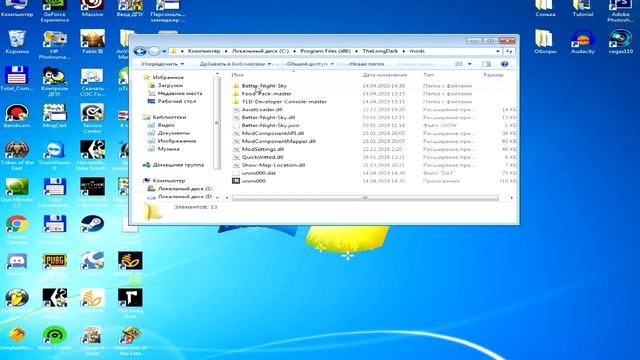
Task: Select the QuickWitted.dll file
Action: pos(262,157)
